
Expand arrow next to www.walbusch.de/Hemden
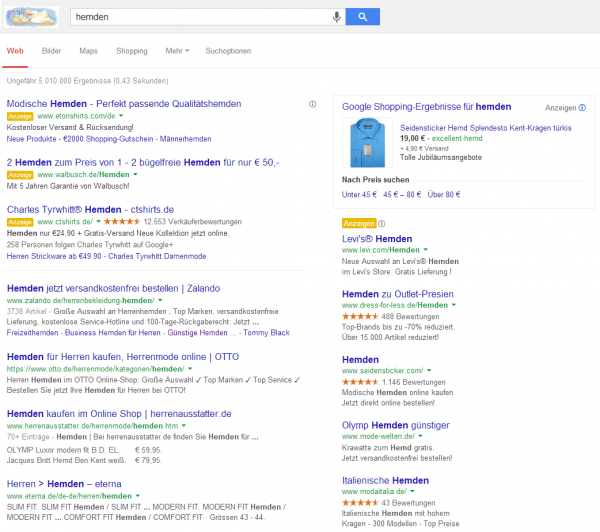(x=135, y=175)
